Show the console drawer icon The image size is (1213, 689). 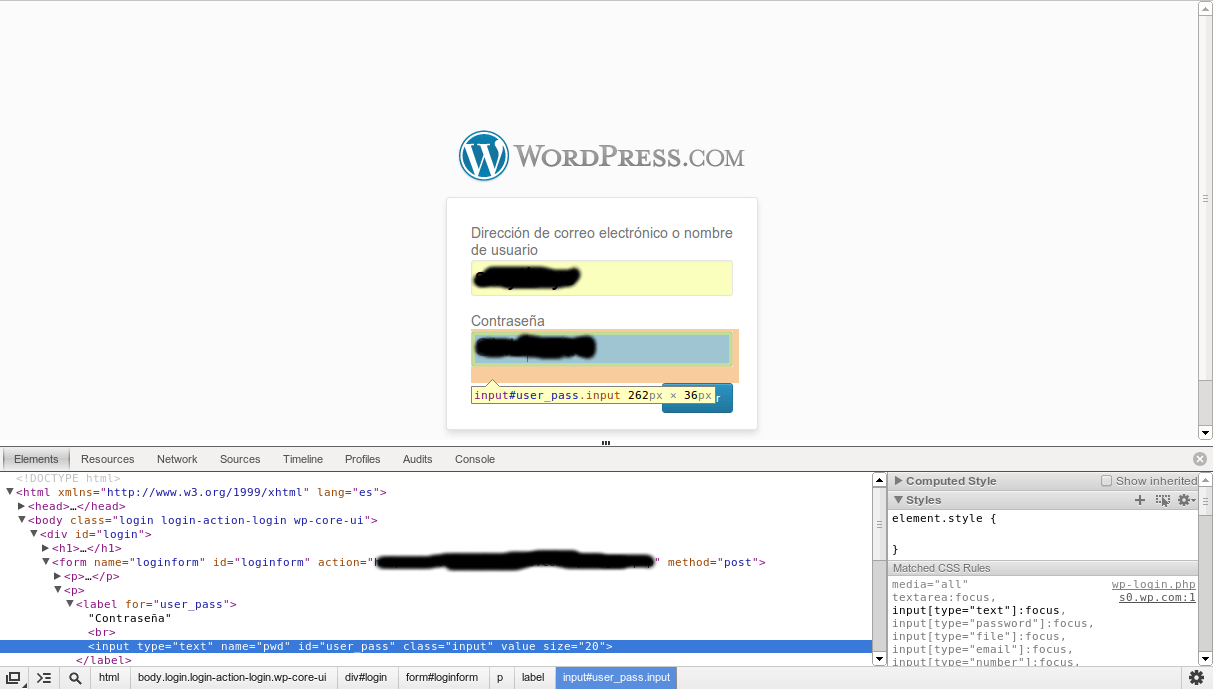(x=44, y=678)
